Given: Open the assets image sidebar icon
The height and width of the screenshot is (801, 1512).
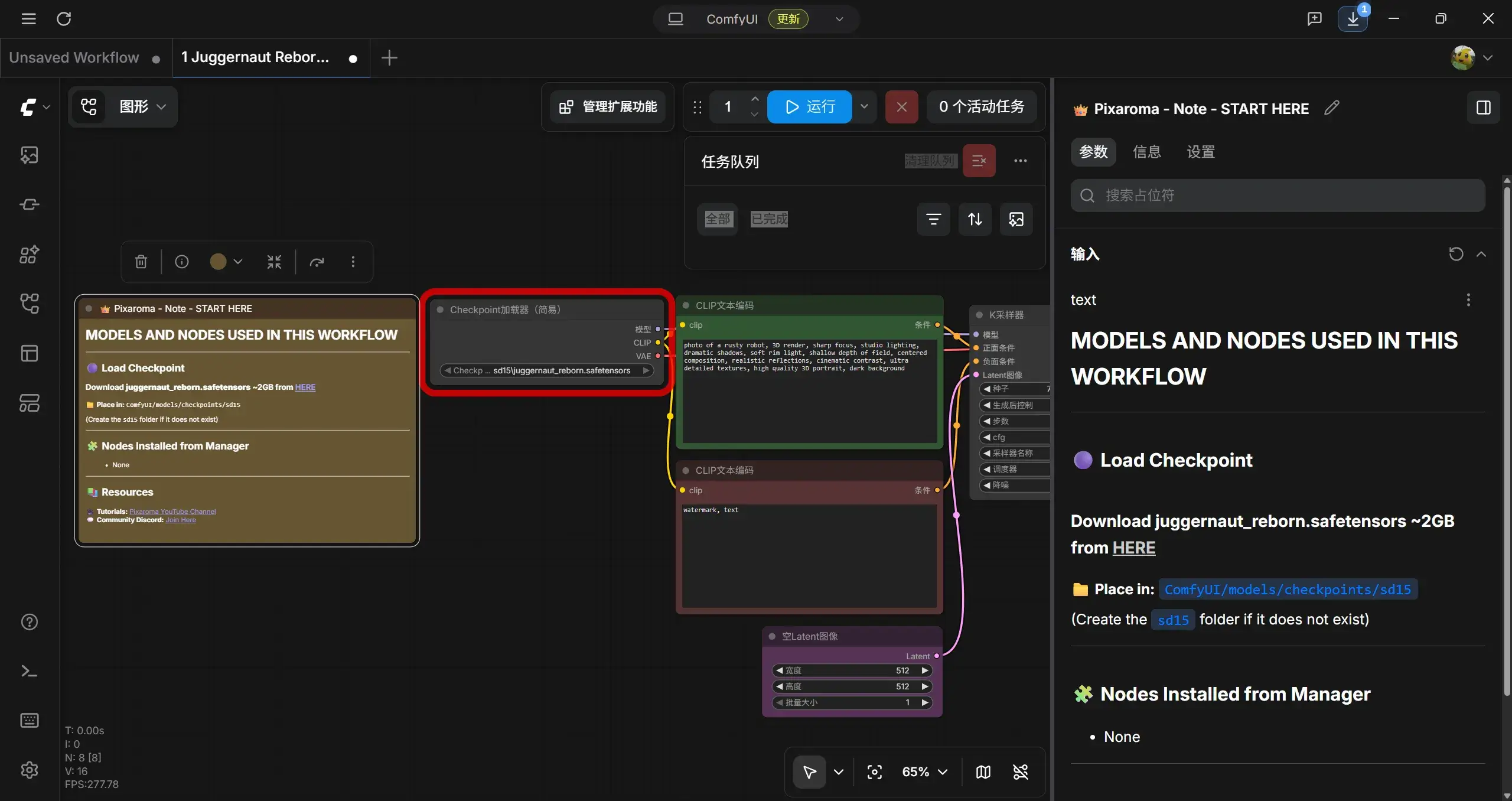Looking at the screenshot, I should [x=30, y=155].
